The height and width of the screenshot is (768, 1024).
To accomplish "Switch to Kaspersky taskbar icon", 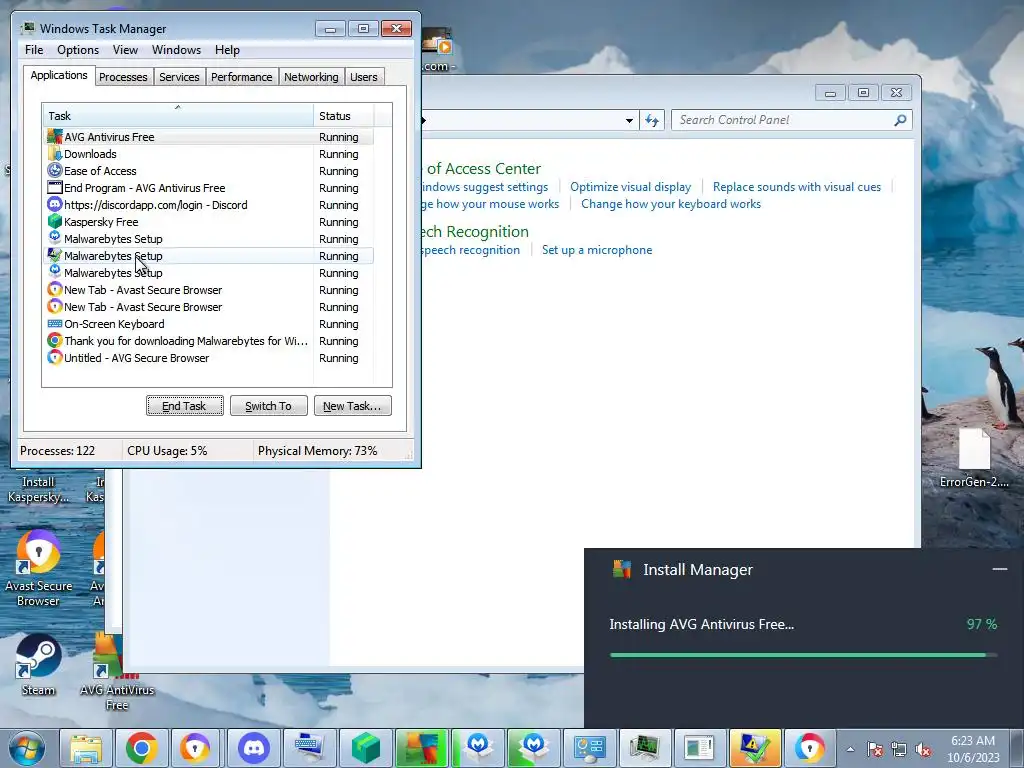I will pyautogui.click(x=366, y=748).
